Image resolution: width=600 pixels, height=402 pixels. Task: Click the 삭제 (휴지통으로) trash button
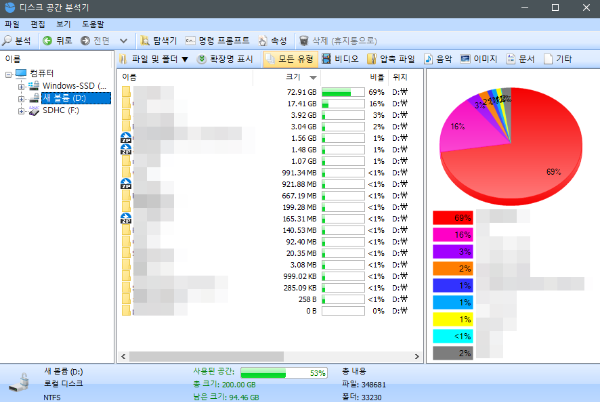coord(338,41)
